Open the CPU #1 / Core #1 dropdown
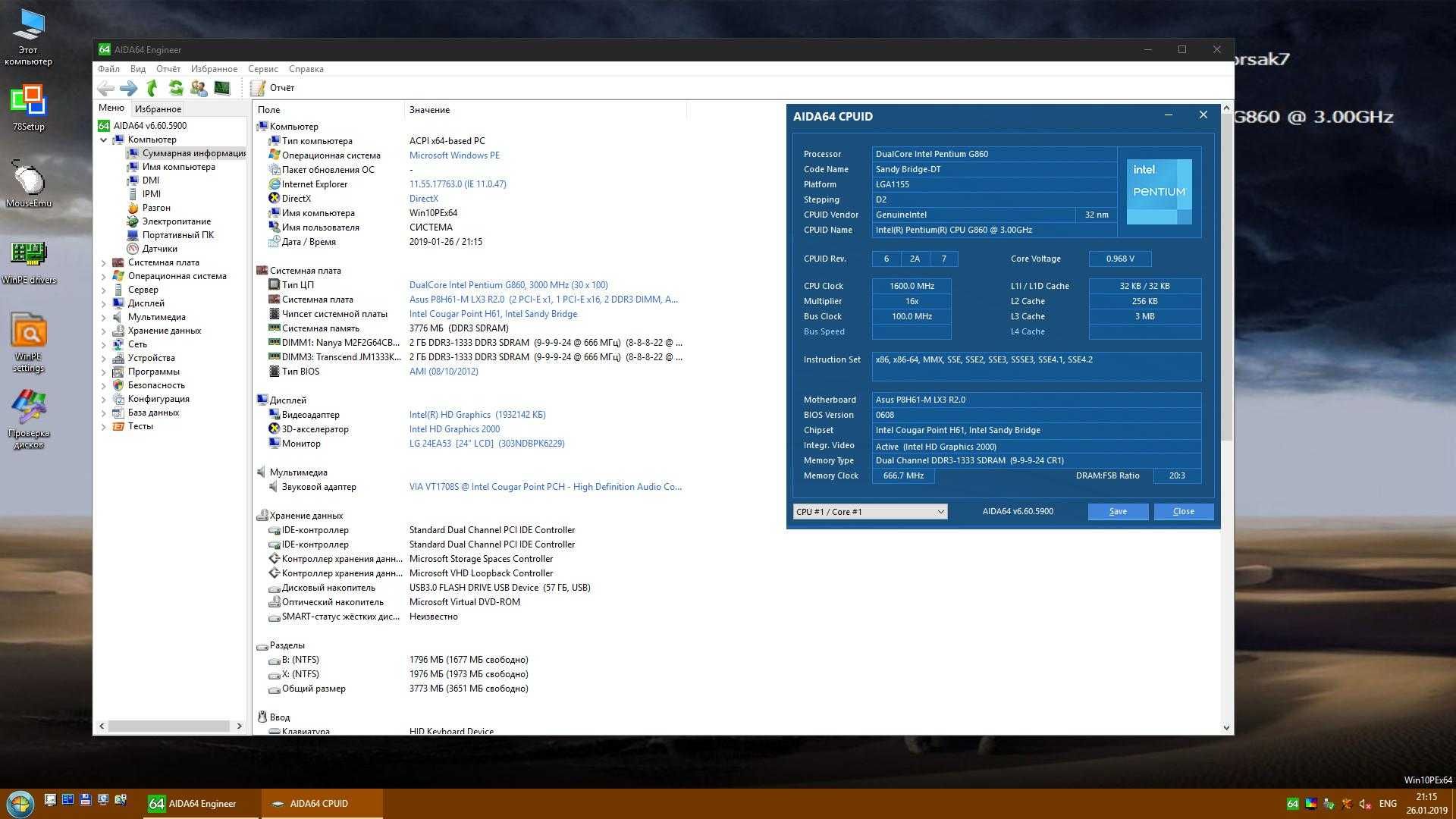1456x819 pixels. click(x=870, y=512)
